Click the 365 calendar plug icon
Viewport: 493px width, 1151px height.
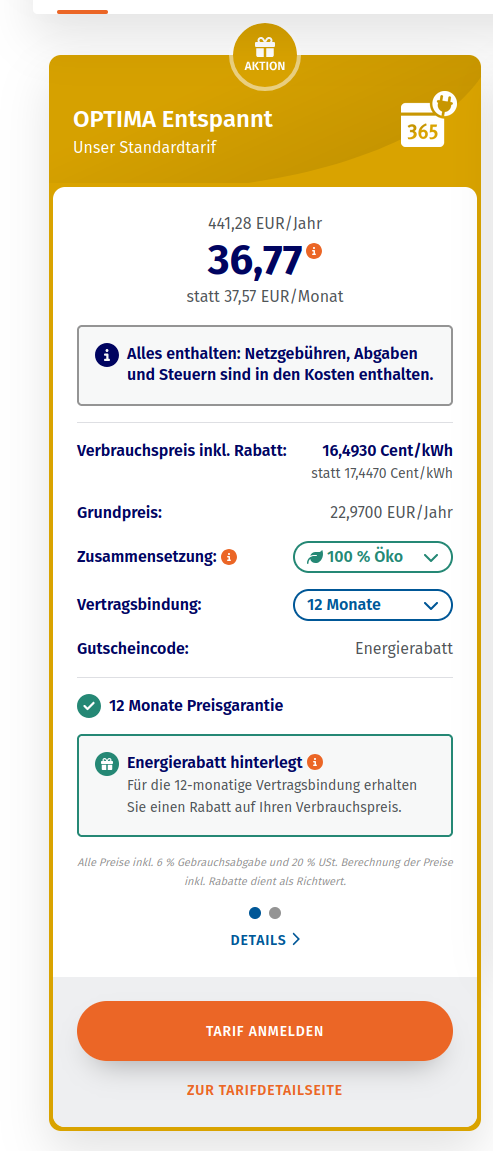point(428,119)
